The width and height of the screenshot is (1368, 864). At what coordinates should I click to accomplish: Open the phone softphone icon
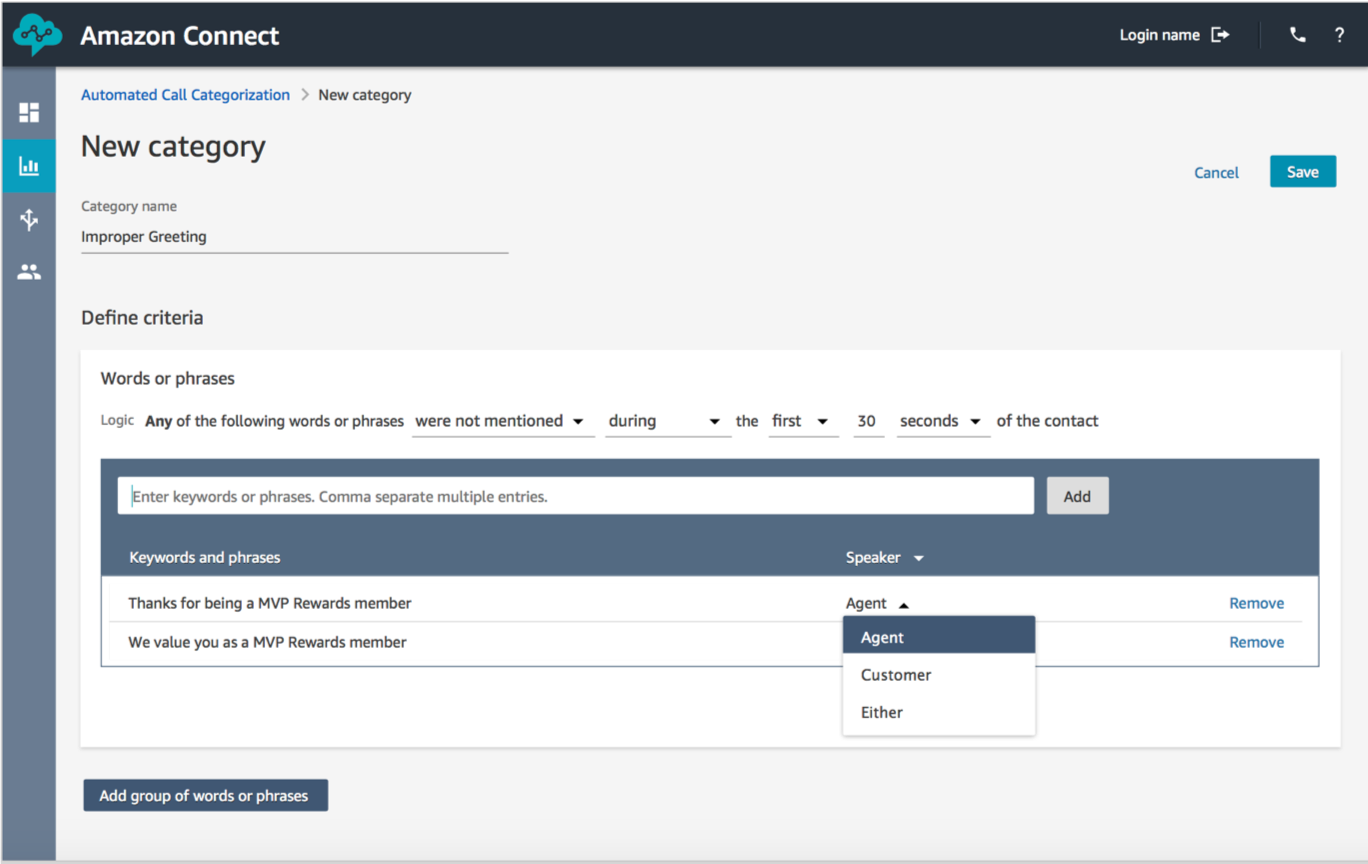(1297, 35)
